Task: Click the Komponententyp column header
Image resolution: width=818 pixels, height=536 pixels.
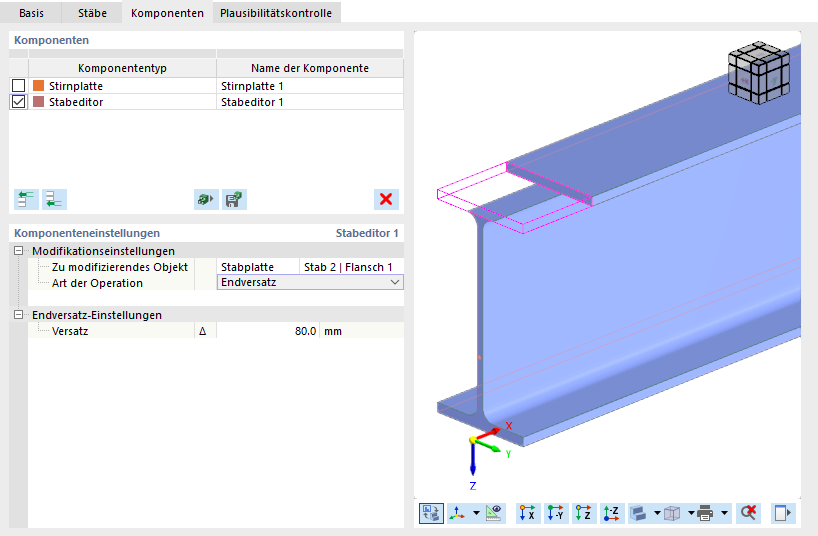Action: point(122,68)
